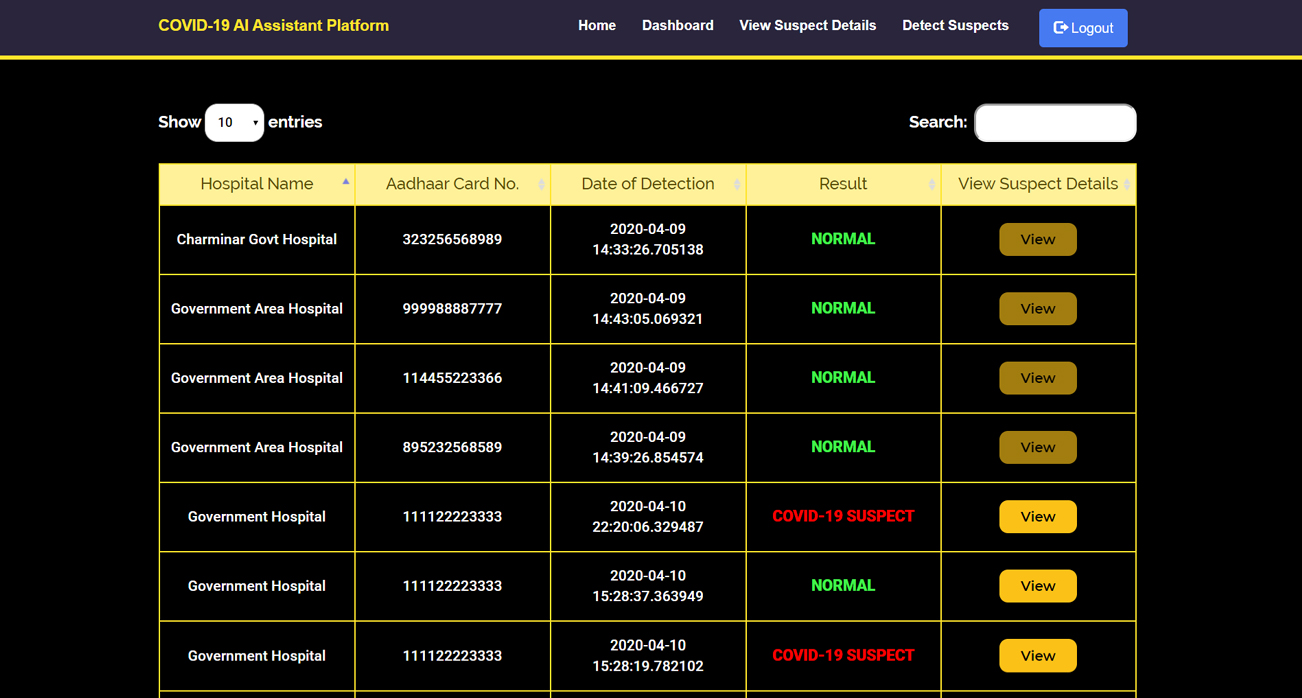This screenshot has height=698, width=1302.
Task: Navigate to Detect Suspects page
Action: pyautogui.click(x=955, y=26)
